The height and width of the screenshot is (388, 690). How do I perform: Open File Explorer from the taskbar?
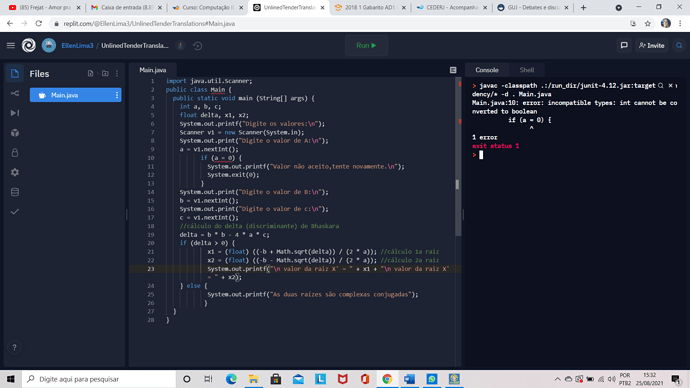[x=253, y=379]
